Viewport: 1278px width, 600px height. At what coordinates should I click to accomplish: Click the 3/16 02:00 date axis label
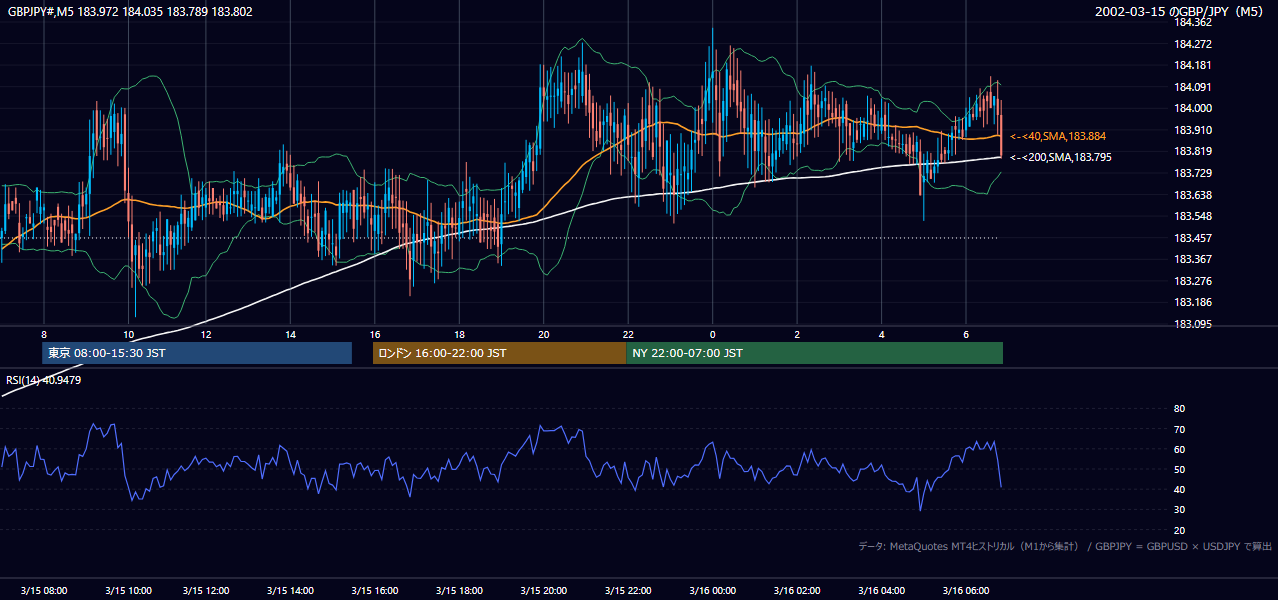[x=796, y=591]
